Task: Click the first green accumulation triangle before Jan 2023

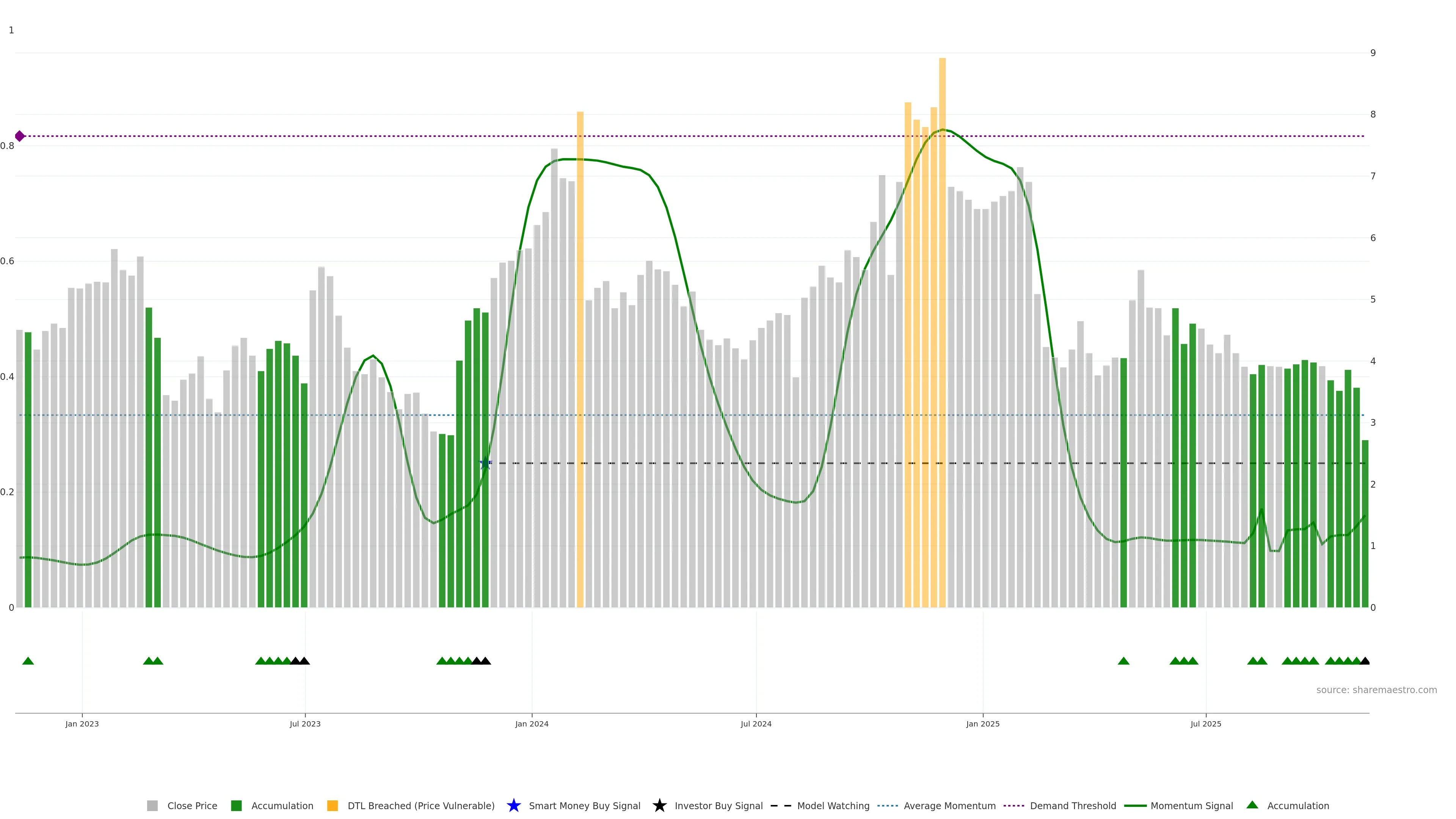Action: [28, 661]
